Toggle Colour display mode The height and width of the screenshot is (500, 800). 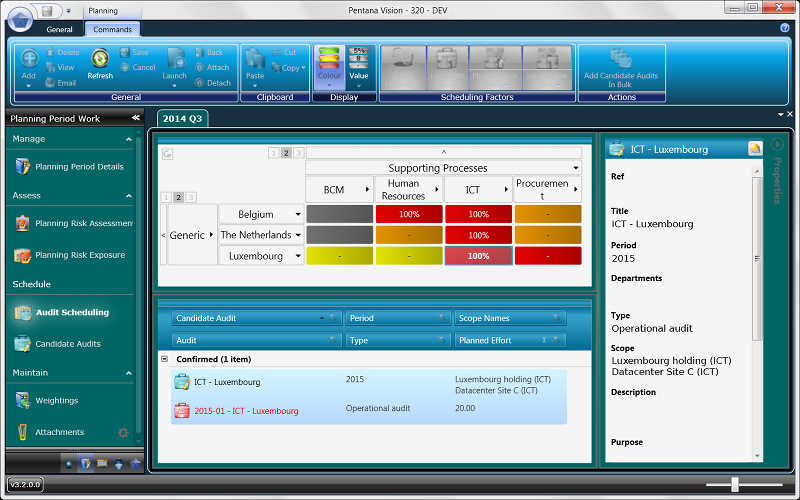(330, 67)
